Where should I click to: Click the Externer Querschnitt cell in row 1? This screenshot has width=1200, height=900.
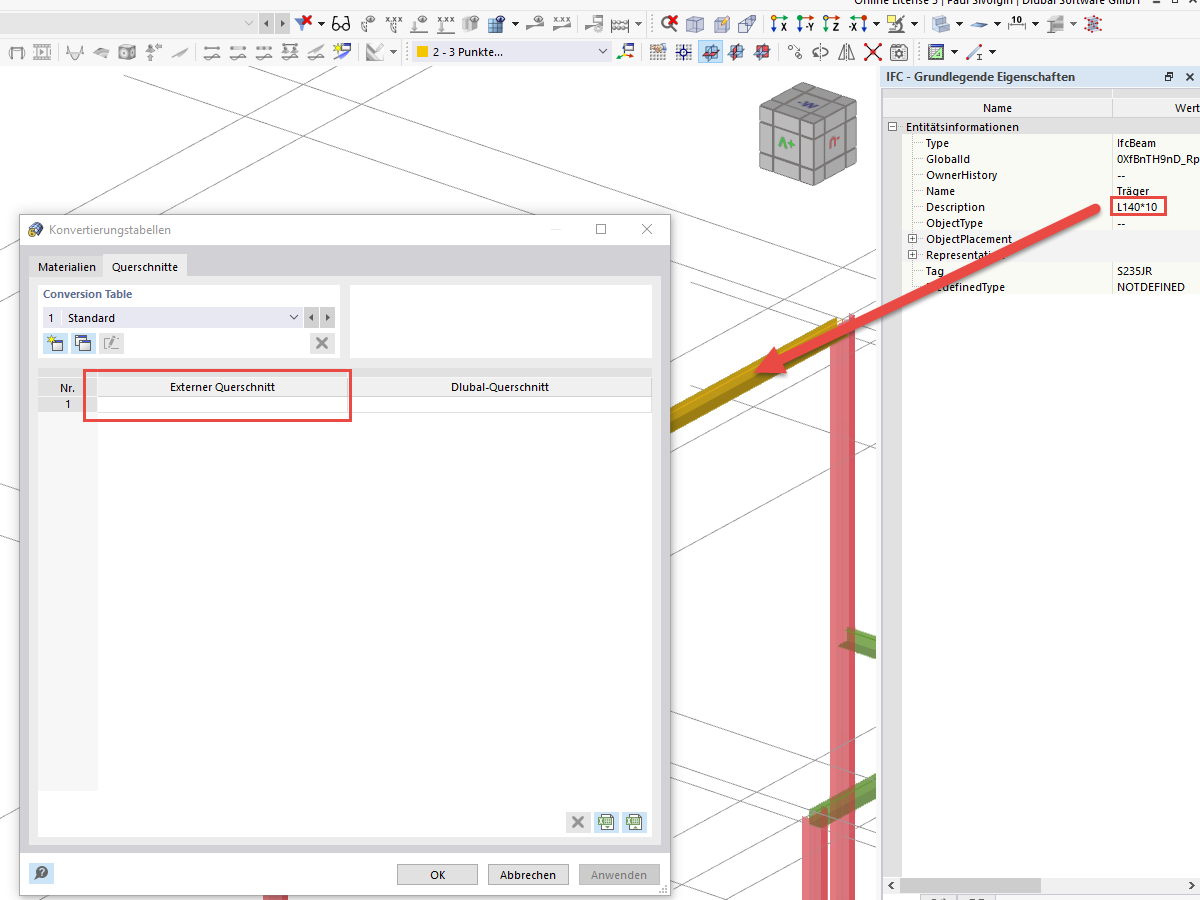click(222, 405)
